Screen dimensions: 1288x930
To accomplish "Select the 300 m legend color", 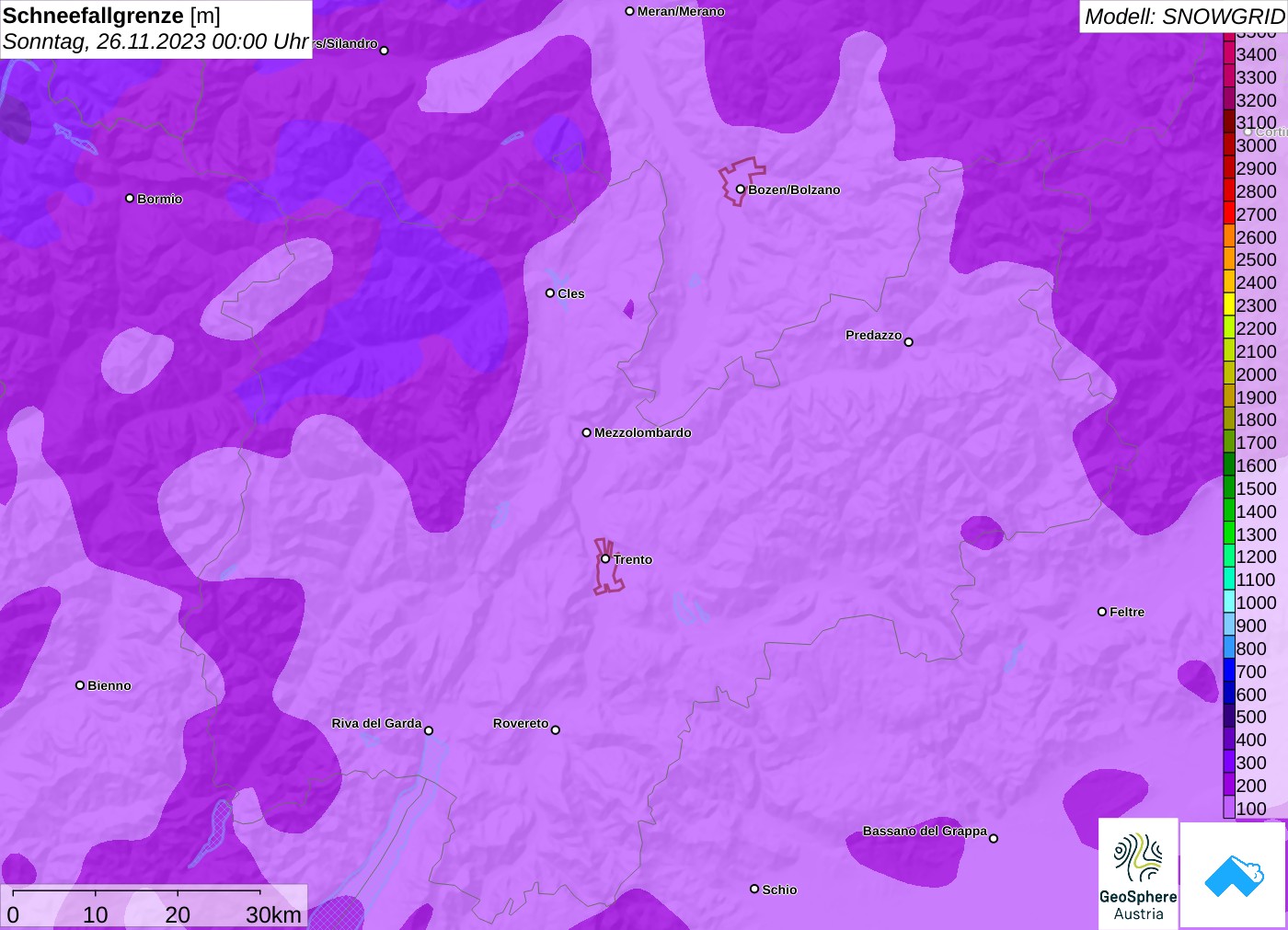I will click(x=1229, y=763).
